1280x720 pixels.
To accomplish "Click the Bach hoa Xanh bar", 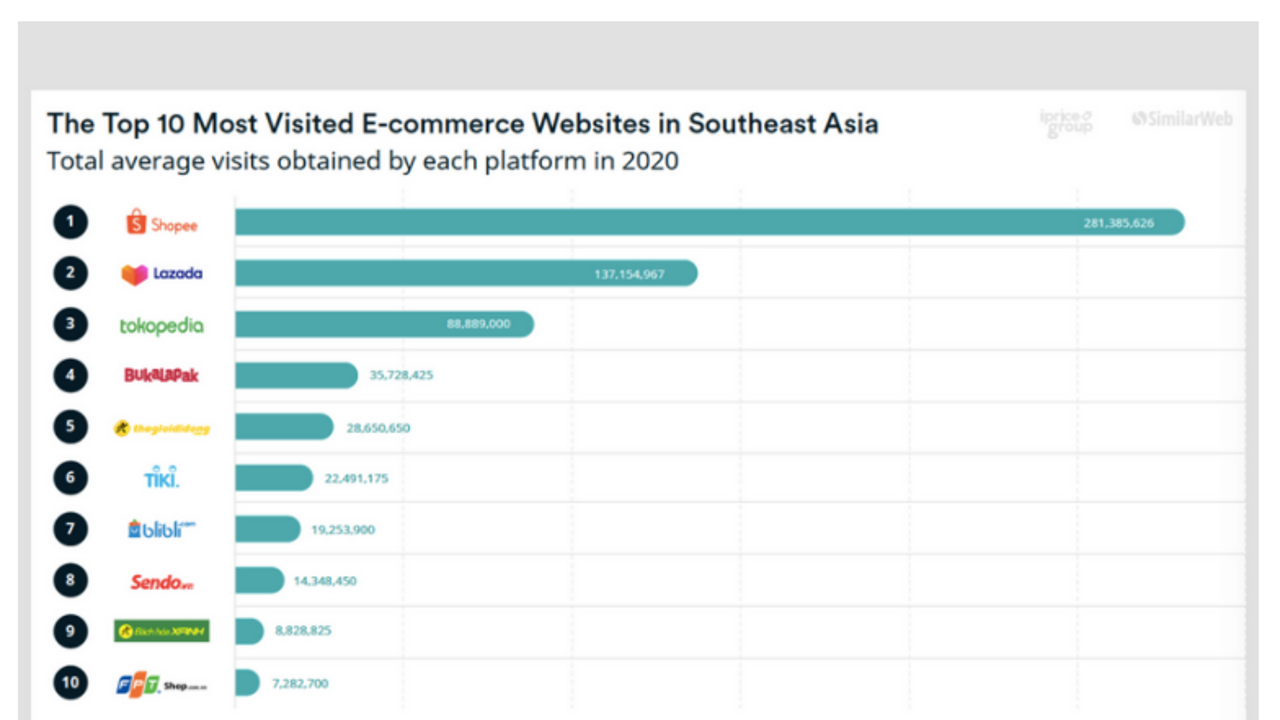I will point(249,631).
